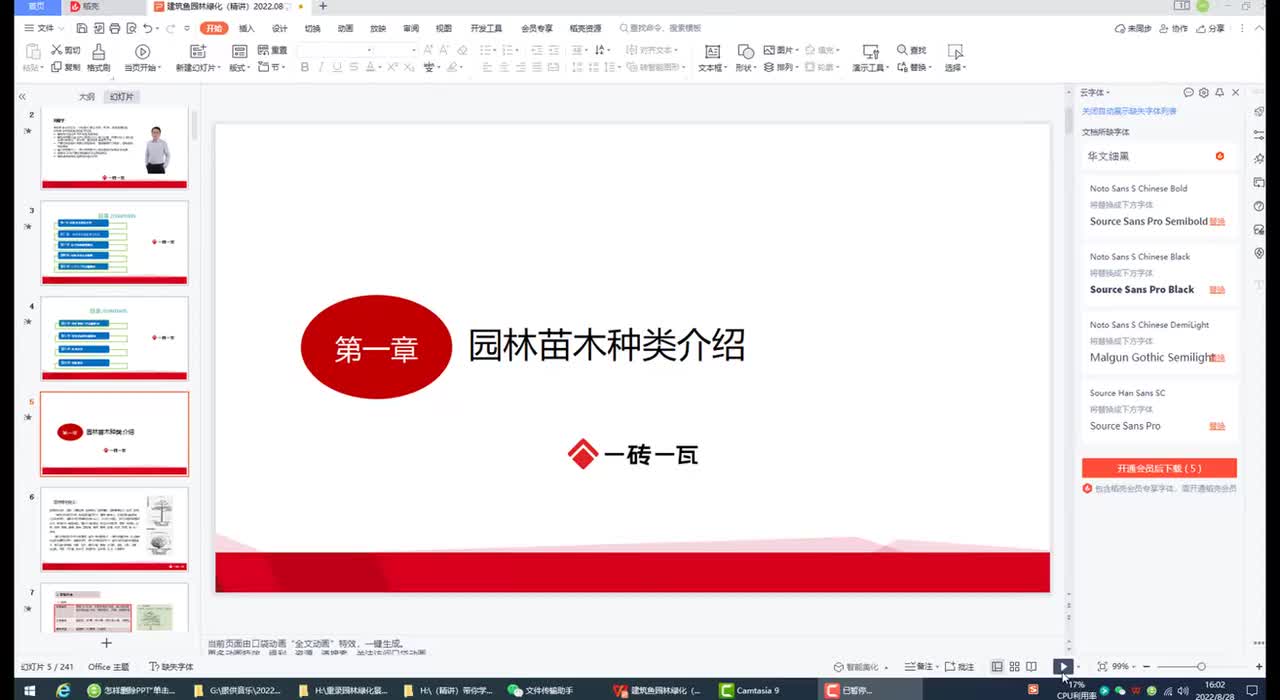The image size is (1280, 700).
Task: Open Presentation Tools (演示工具)
Action: (x=870, y=58)
